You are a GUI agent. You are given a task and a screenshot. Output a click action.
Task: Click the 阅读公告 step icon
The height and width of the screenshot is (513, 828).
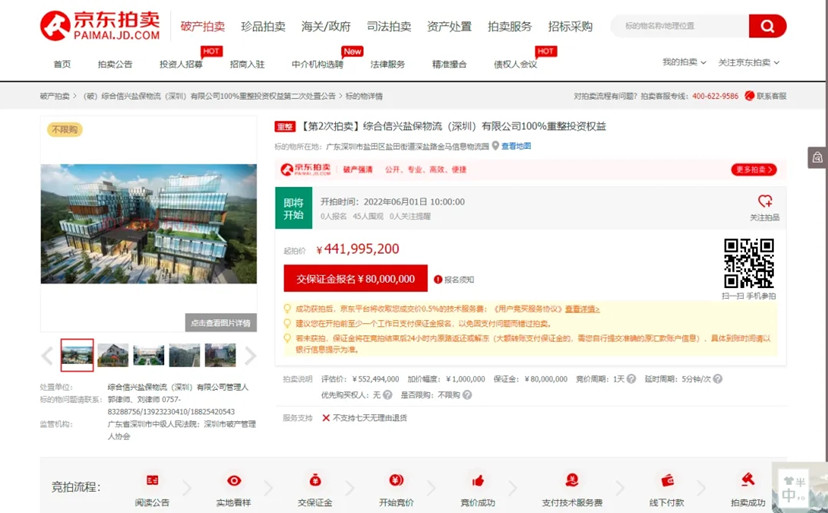point(153,480)
